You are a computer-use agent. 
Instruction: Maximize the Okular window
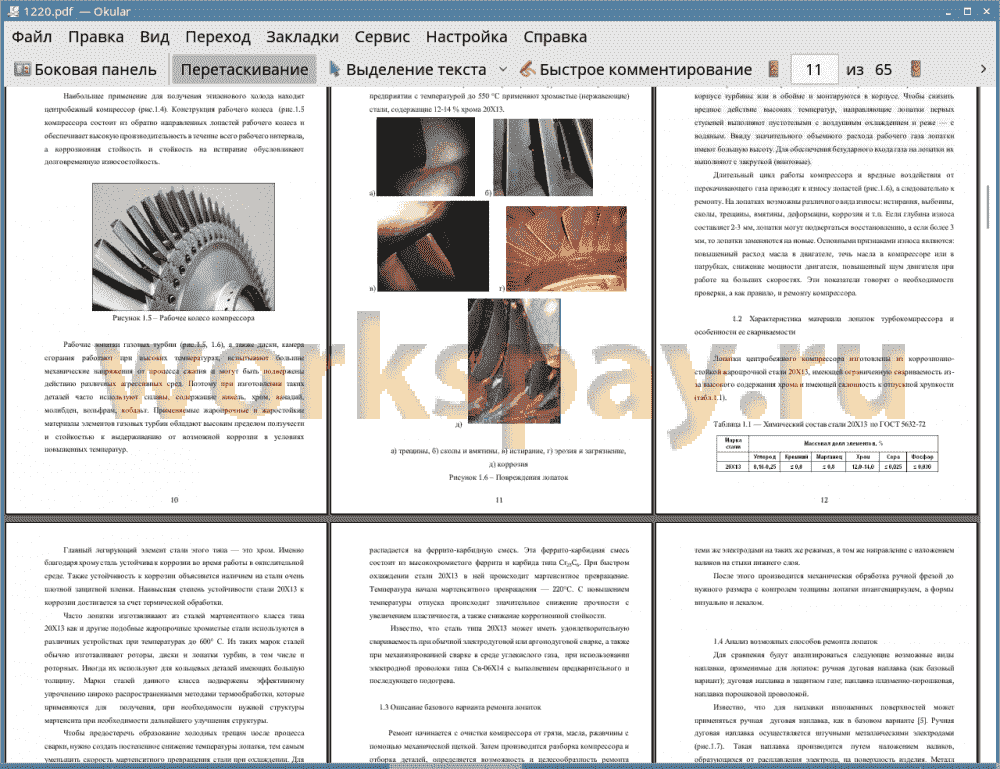[x=967, y=11]
